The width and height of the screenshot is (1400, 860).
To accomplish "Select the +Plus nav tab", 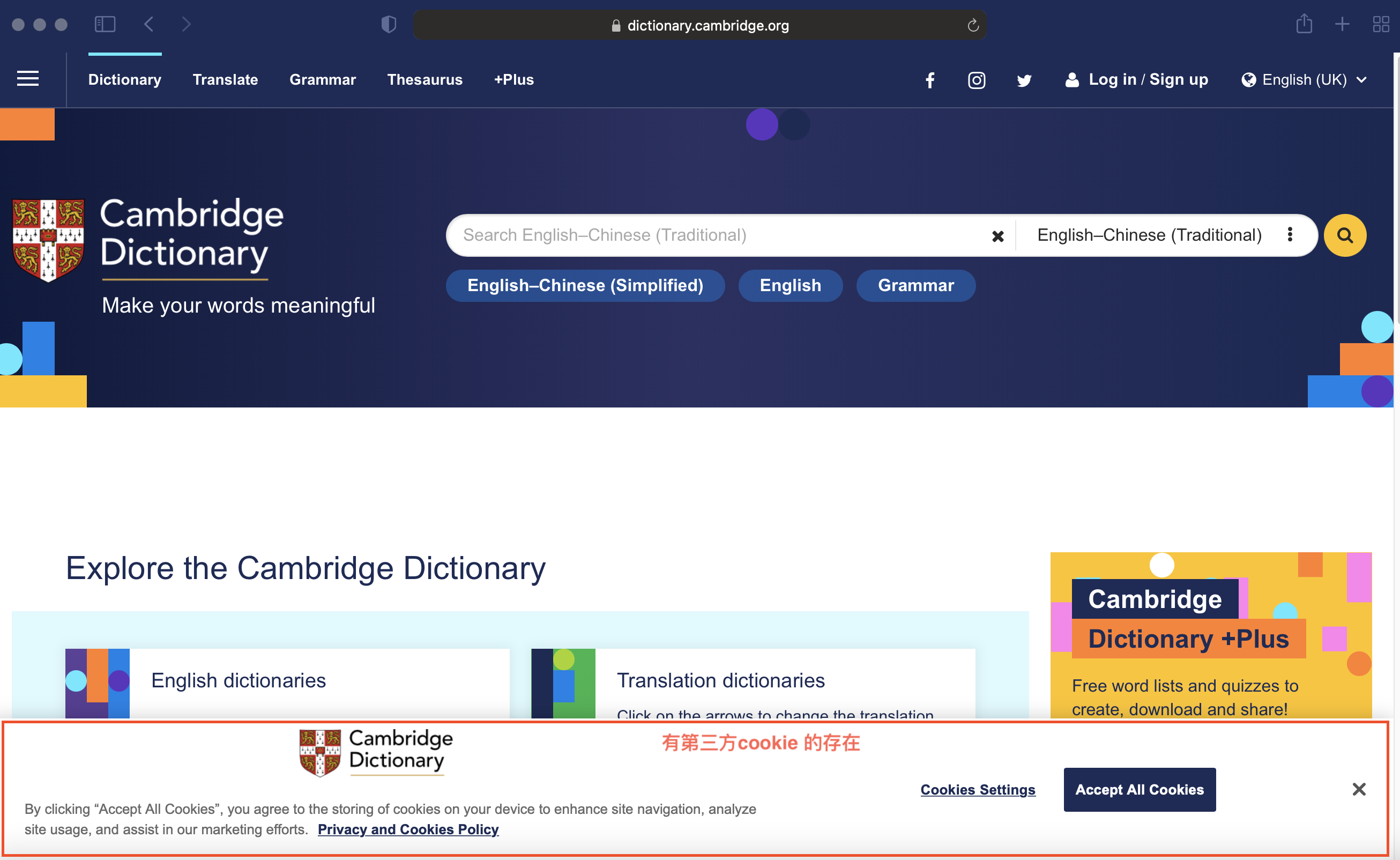I will pyautogui.click(x=513, y=80).
